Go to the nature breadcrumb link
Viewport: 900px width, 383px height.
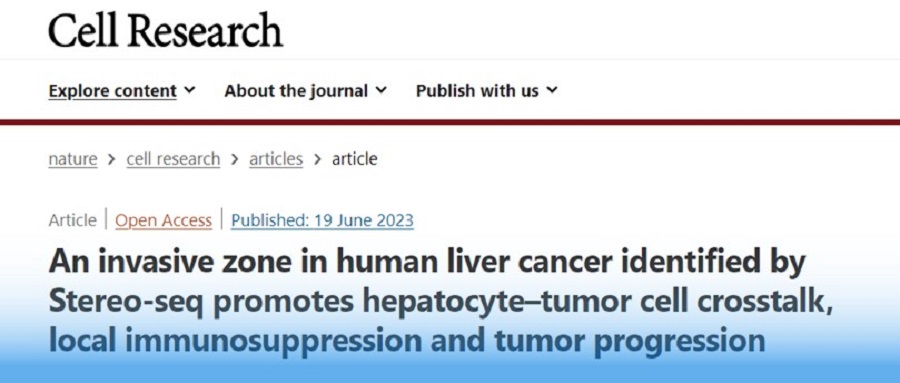pos(73,159)
